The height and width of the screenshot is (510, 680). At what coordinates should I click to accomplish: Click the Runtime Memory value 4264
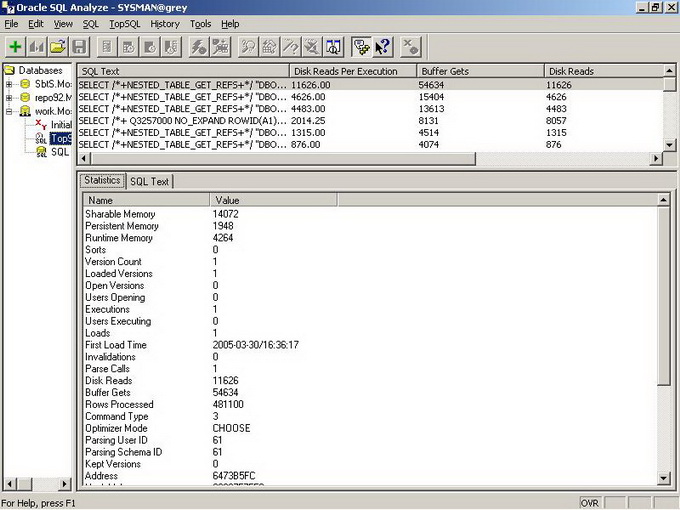223,238
